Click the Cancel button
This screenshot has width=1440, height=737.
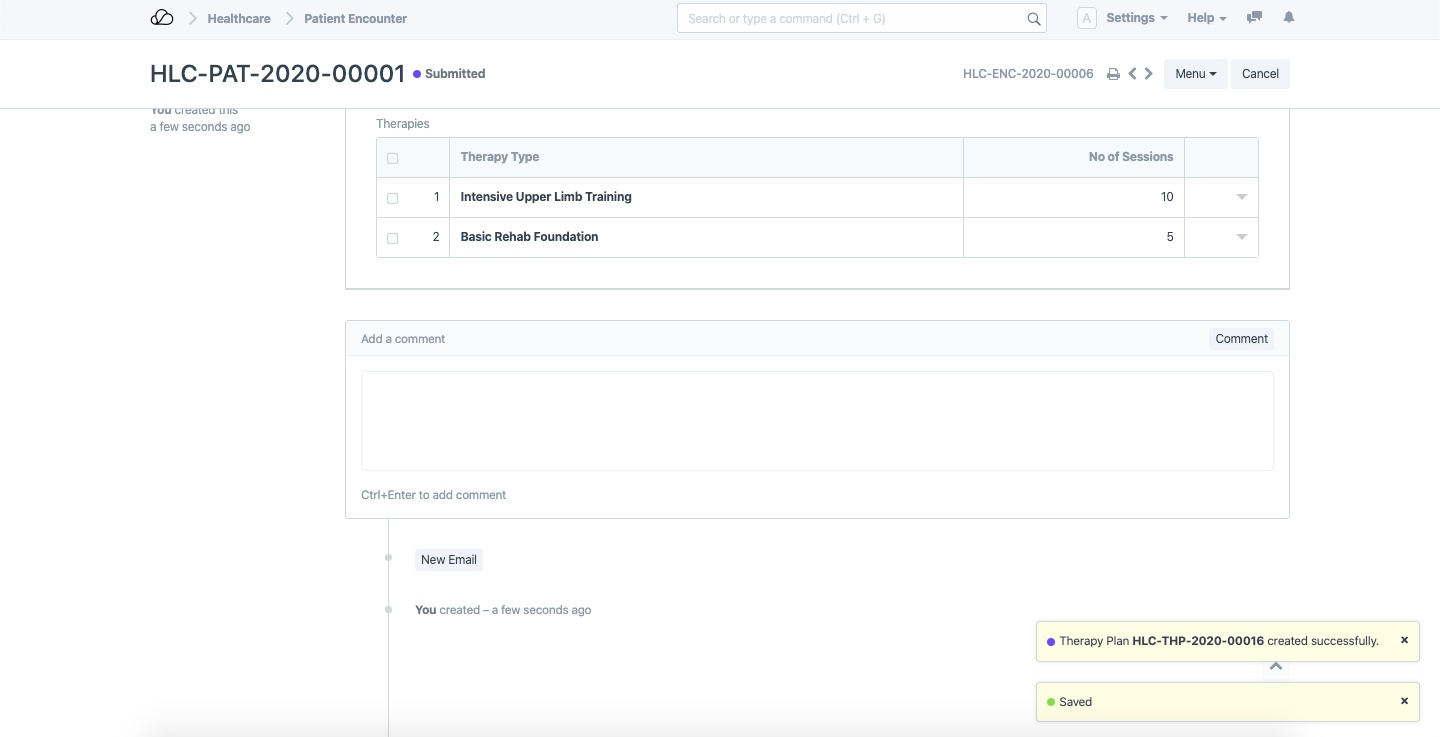pos(1260,74)
